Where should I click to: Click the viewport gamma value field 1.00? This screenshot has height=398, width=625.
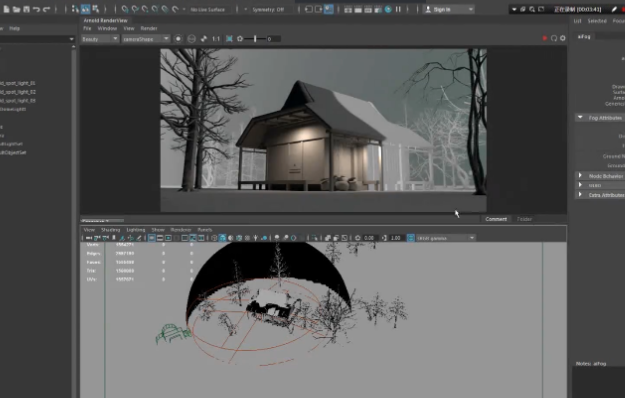396,238
